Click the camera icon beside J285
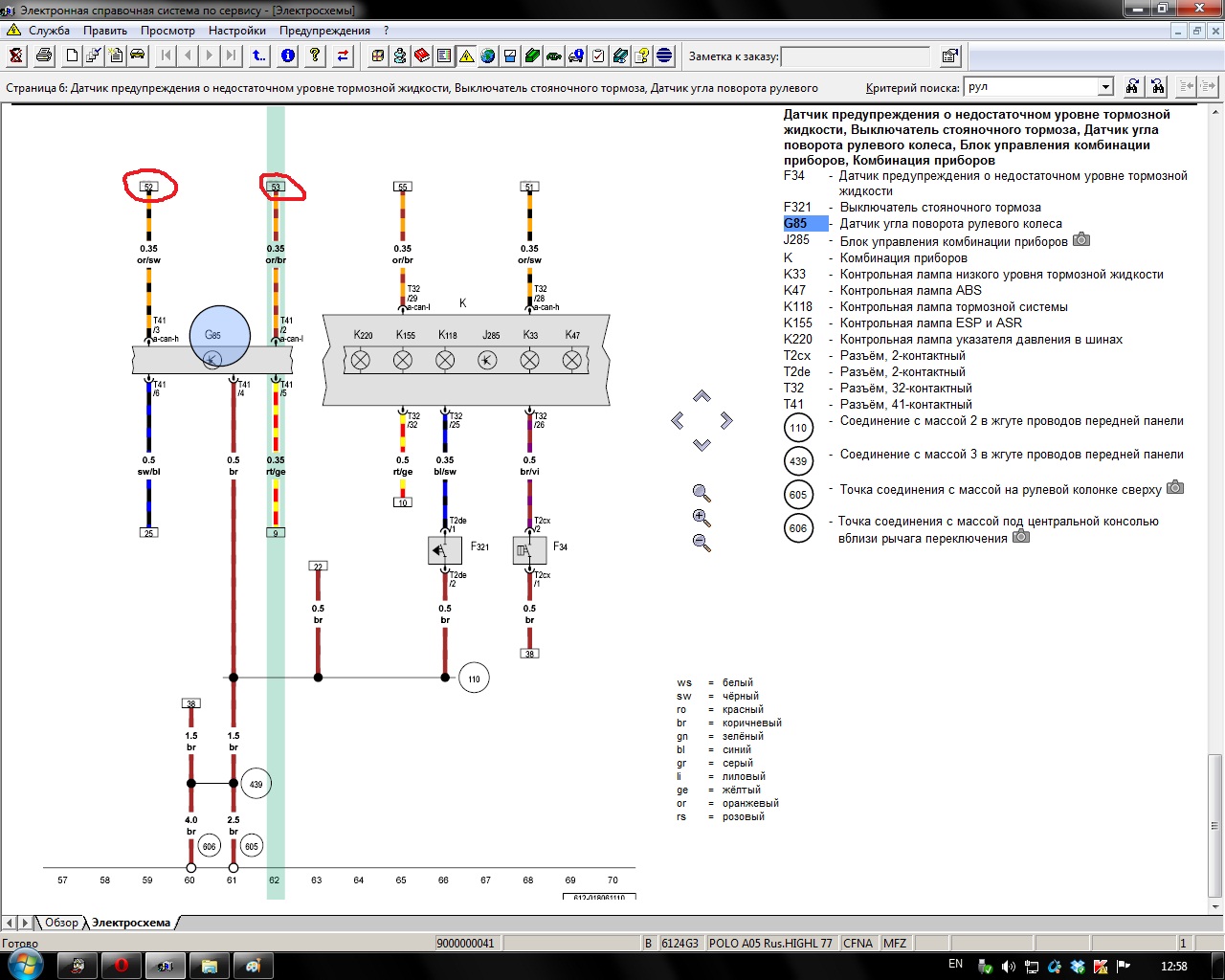This screenshot has height=980, width=1225. pos(1080,239)
